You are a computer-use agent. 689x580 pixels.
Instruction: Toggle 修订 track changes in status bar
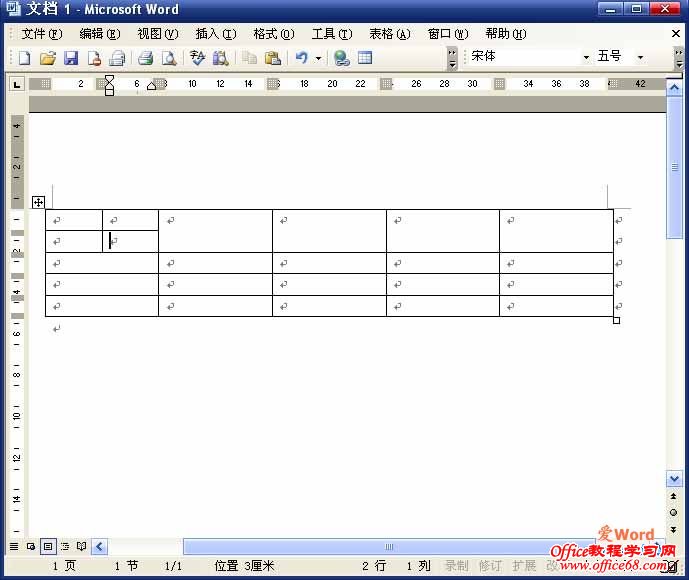pyautogui.click(x=490, y=566)
